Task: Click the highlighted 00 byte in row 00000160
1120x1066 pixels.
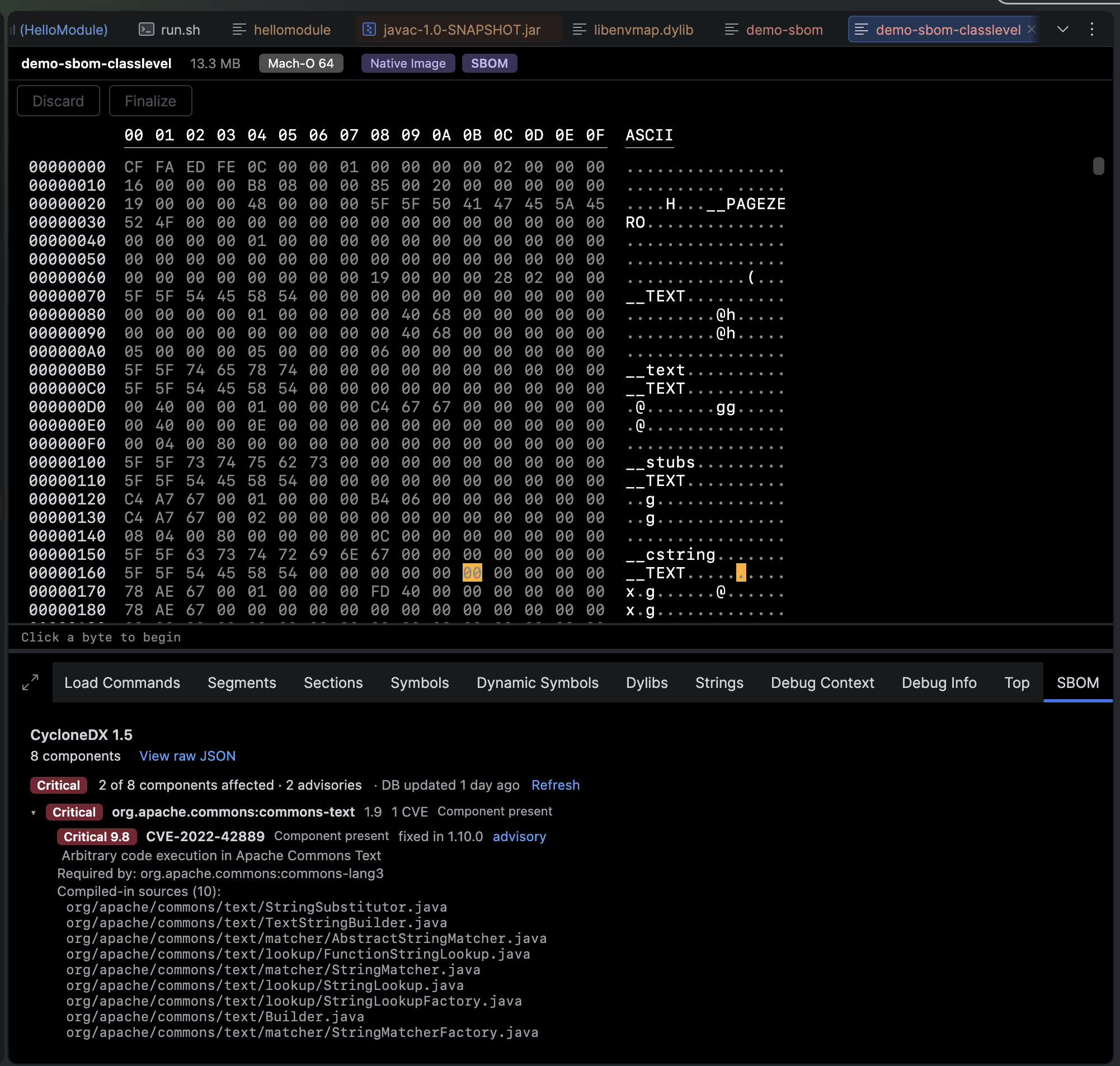Action: click(472, 573)
